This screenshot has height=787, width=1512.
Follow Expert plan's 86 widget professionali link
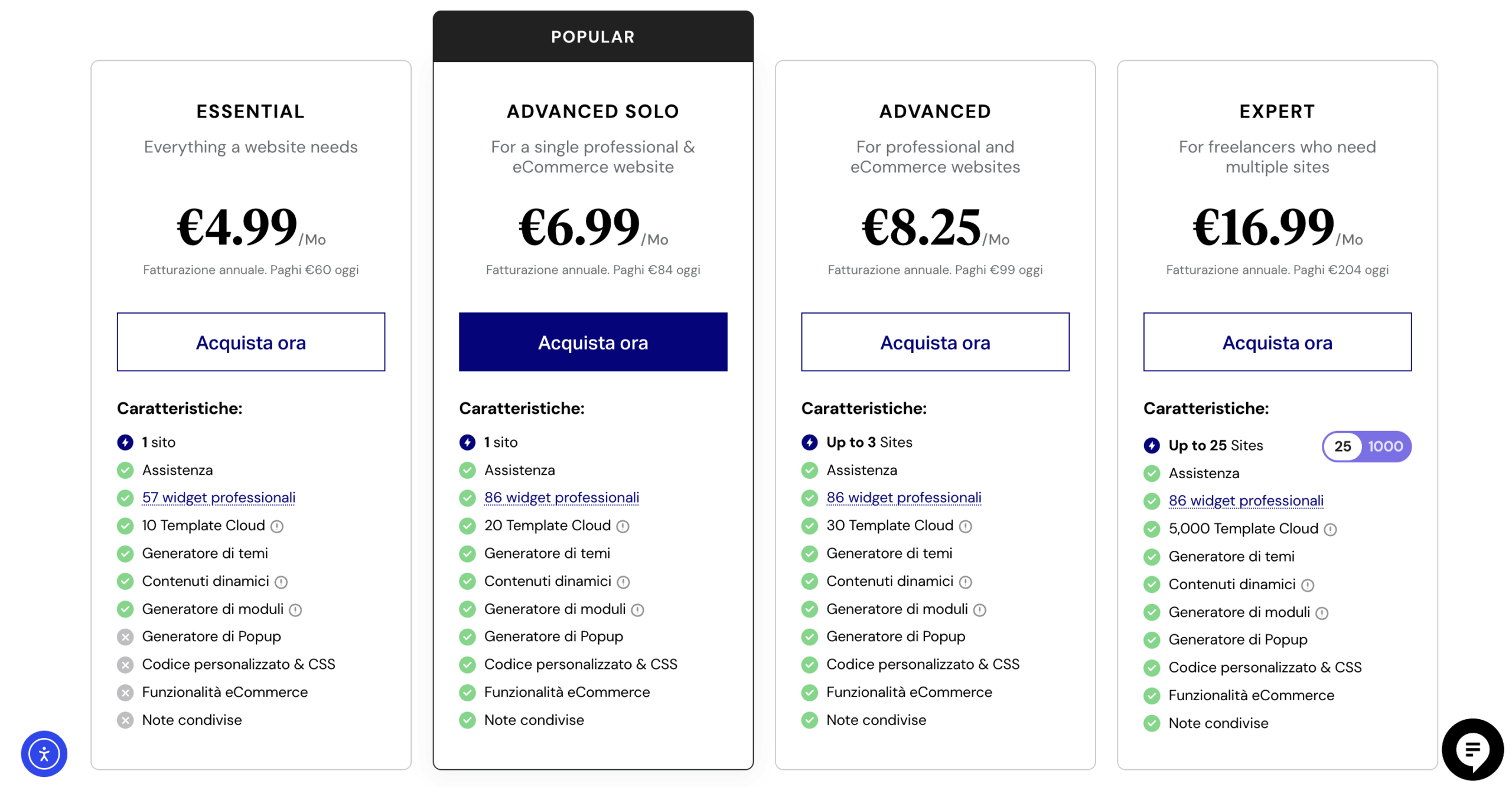point(1245,501)
